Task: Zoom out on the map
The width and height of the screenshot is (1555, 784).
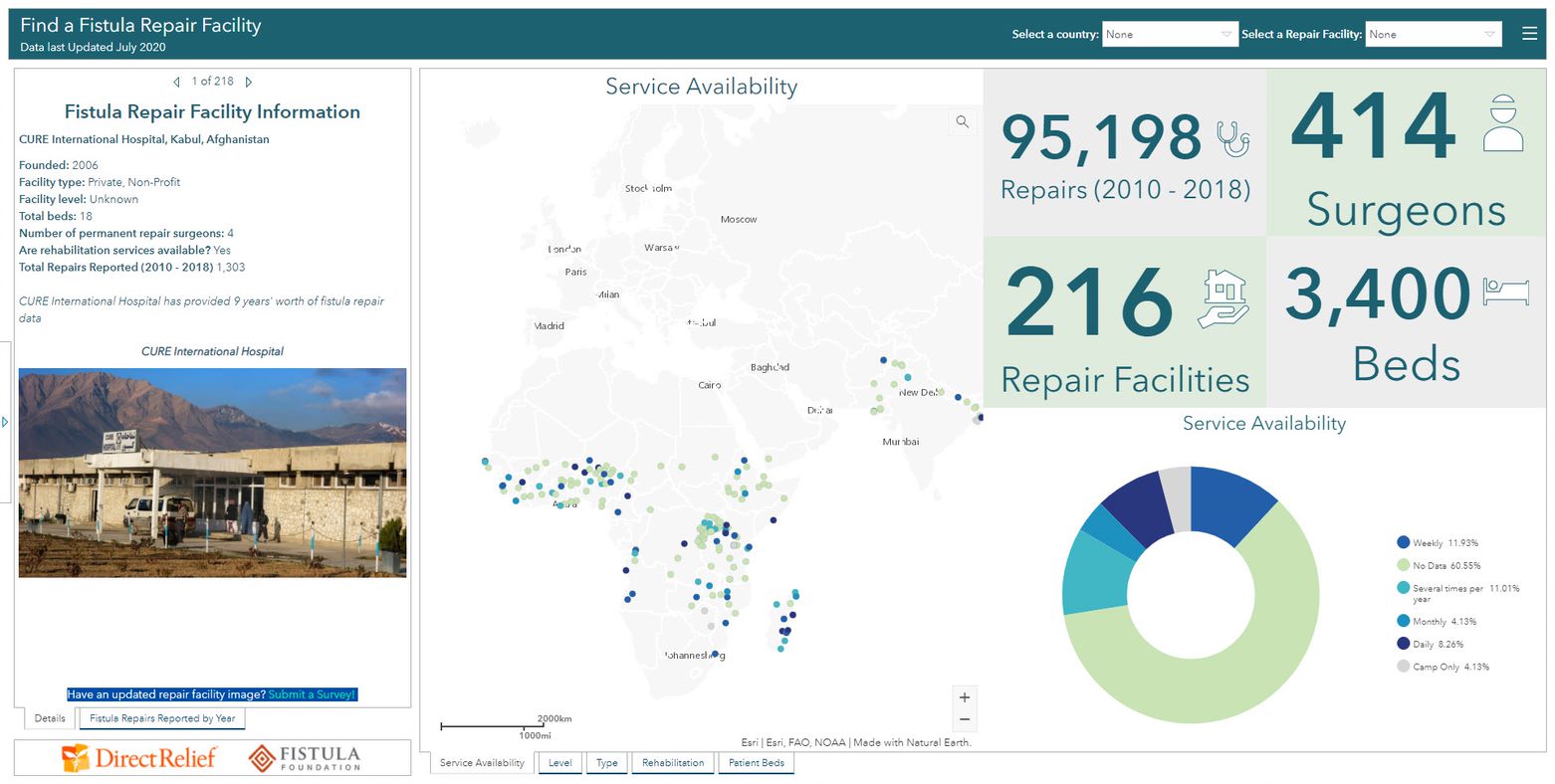Action: click(x=964, y=719)
